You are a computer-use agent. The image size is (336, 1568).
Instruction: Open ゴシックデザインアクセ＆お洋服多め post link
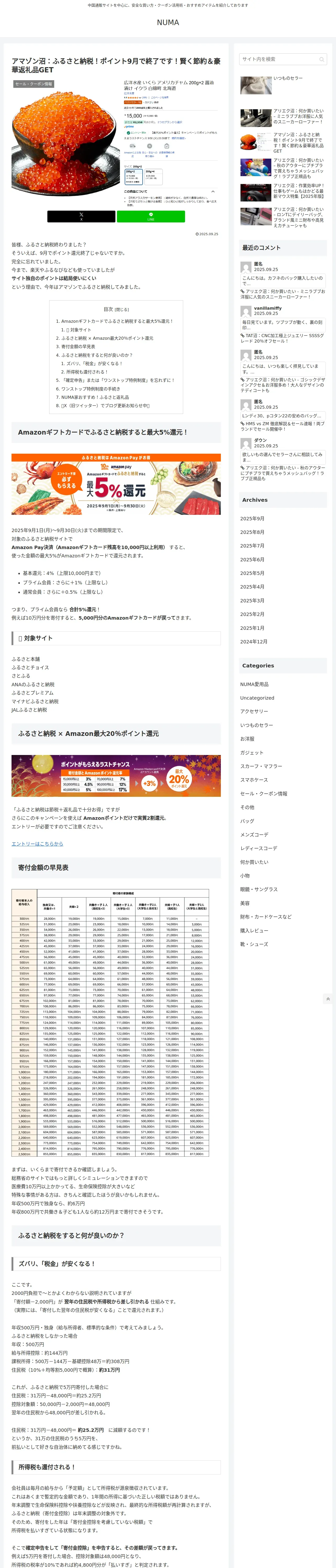[283, 385]
